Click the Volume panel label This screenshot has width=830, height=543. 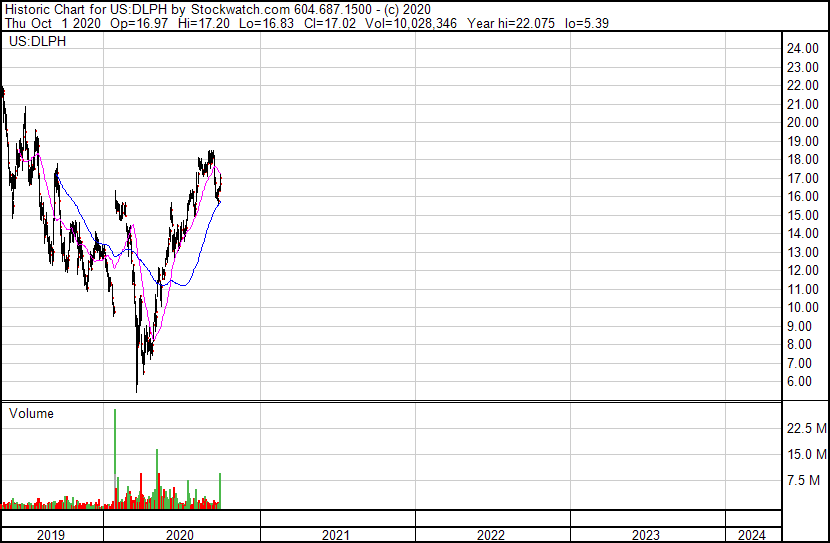(x=31, y=413)
